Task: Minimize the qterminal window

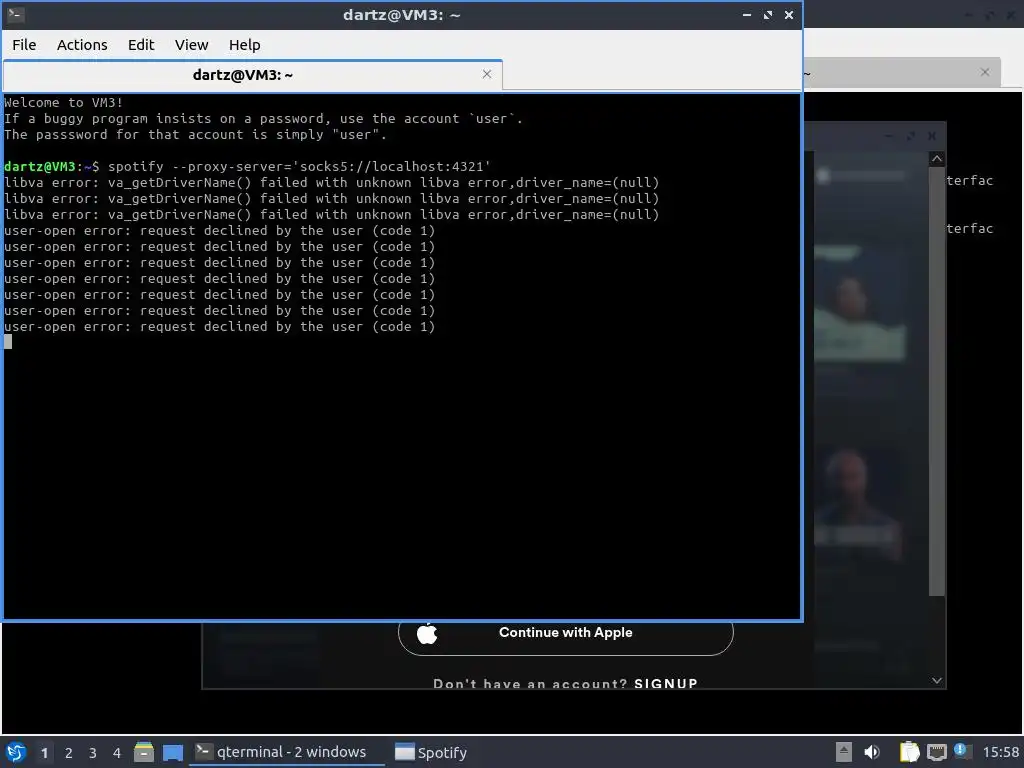Action: click(746, 14)
